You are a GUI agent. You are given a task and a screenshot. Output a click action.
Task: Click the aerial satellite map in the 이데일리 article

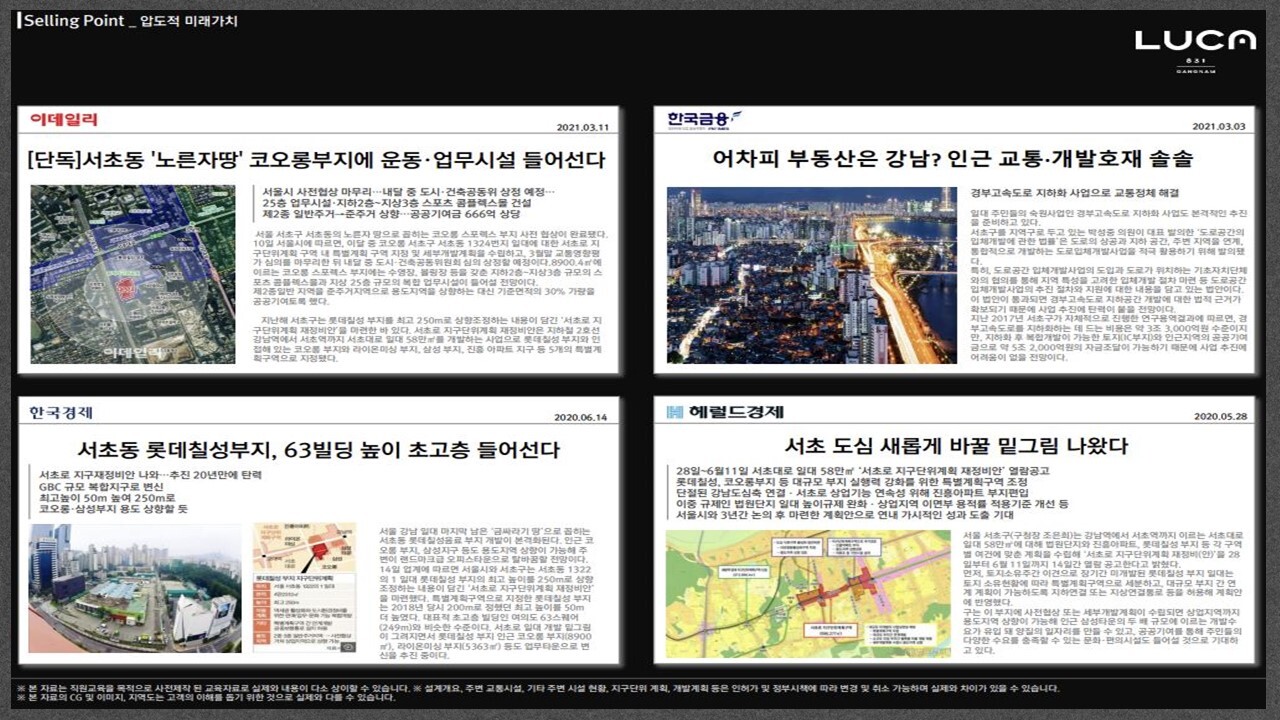point(133,274)
